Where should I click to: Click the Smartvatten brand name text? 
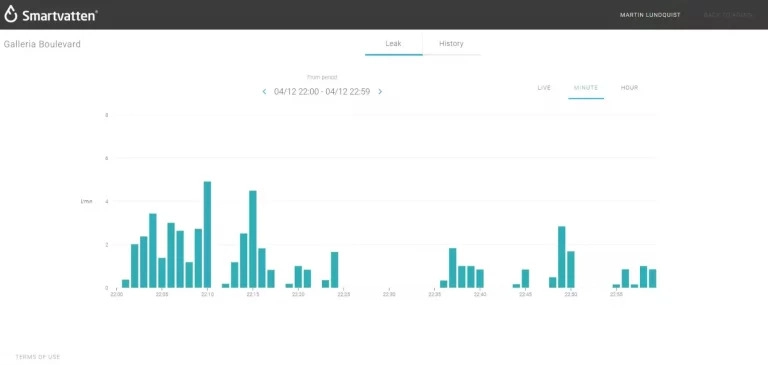pyautogui.click(x=60, y=15)
